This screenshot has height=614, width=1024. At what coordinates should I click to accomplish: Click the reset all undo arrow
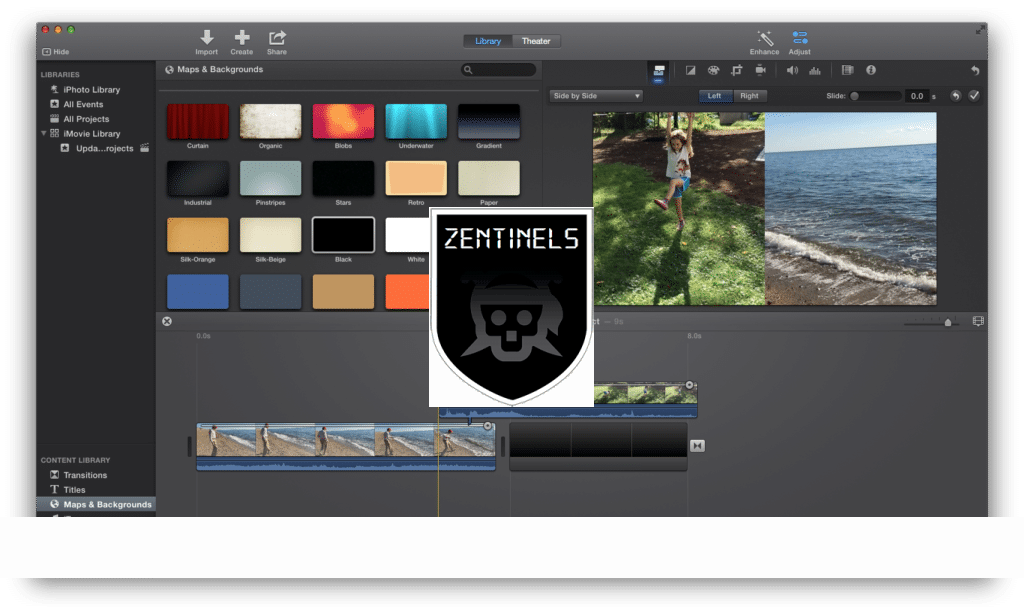[x=974, y=71]
